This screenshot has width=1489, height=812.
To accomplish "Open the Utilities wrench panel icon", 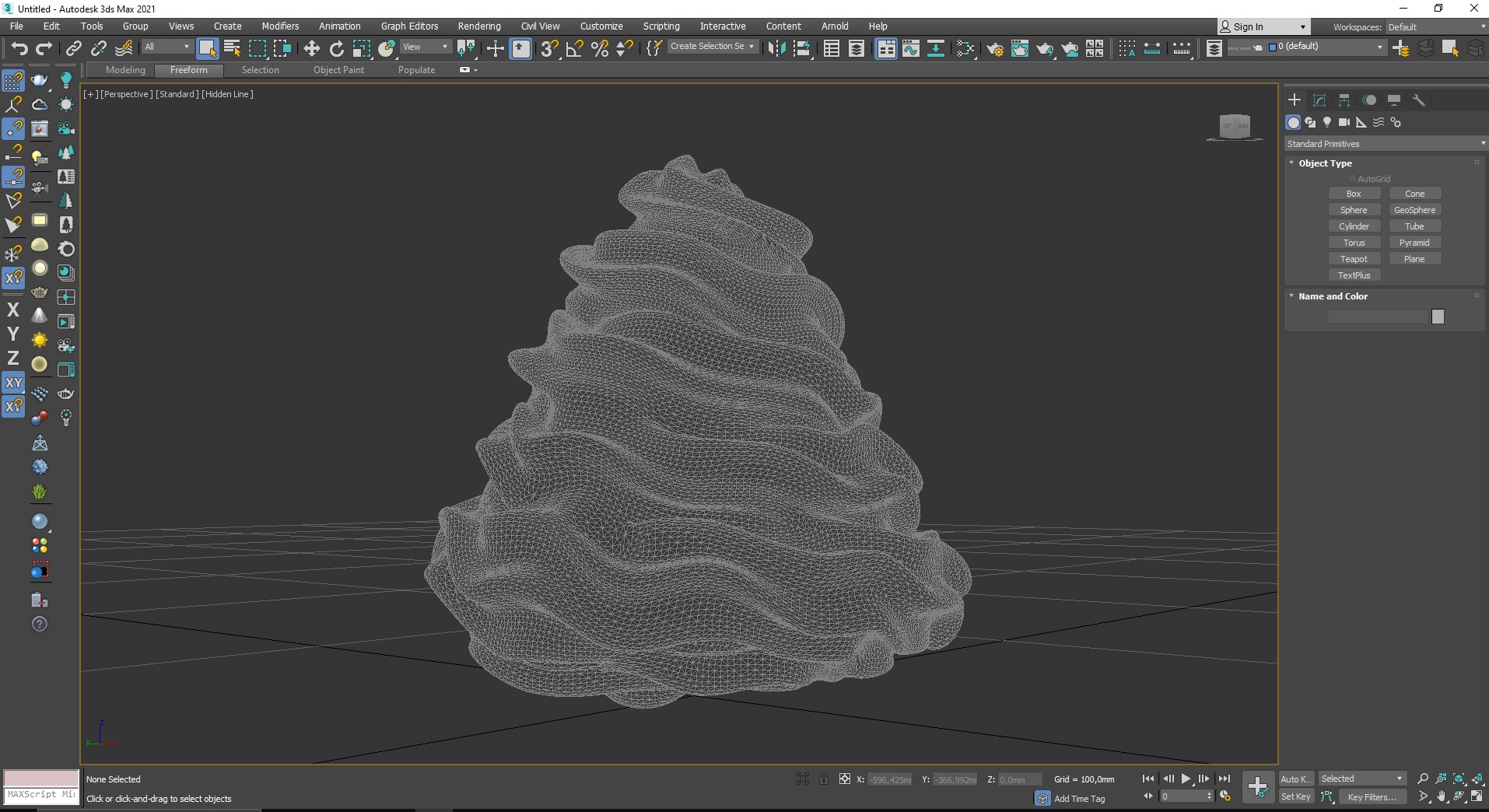I will tap(1419, 100).
